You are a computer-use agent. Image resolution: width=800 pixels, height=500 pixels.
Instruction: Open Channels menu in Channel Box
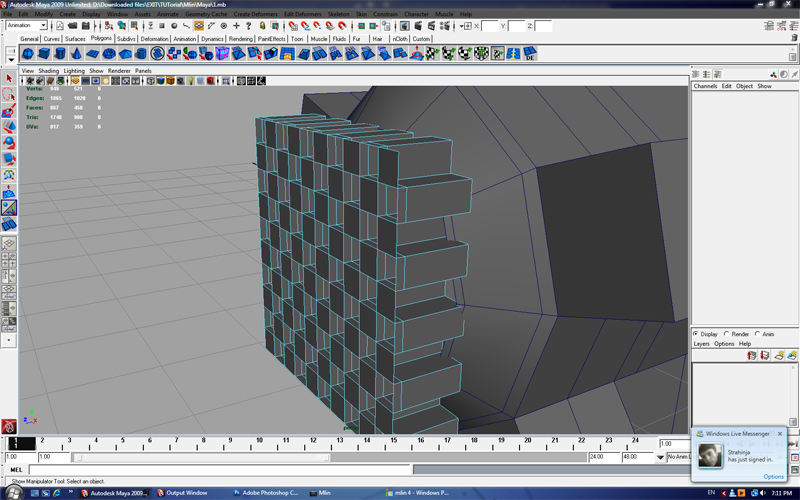[705, 86]
